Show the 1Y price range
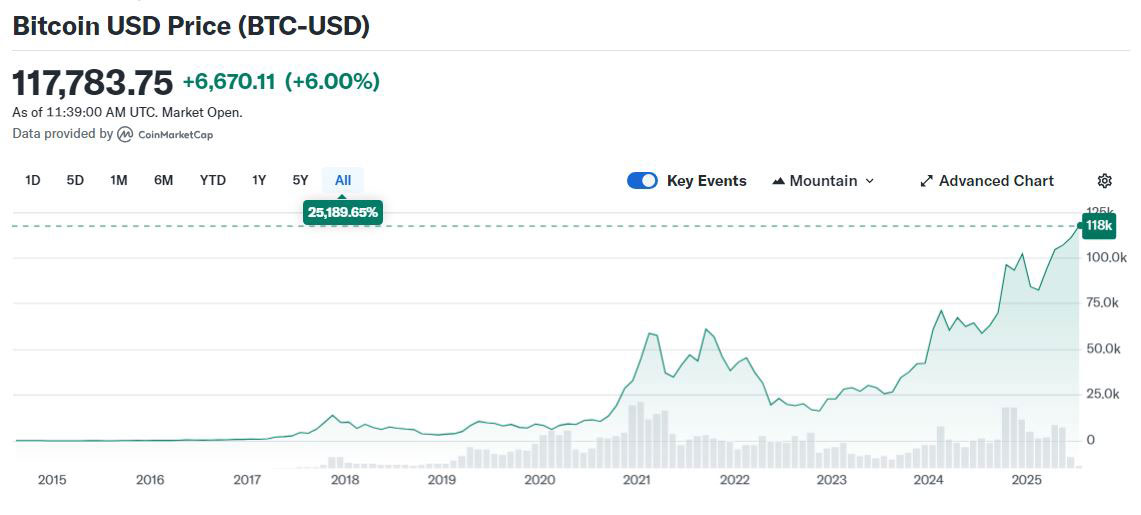The image size is (1141, 515). (x=259, y=180)
